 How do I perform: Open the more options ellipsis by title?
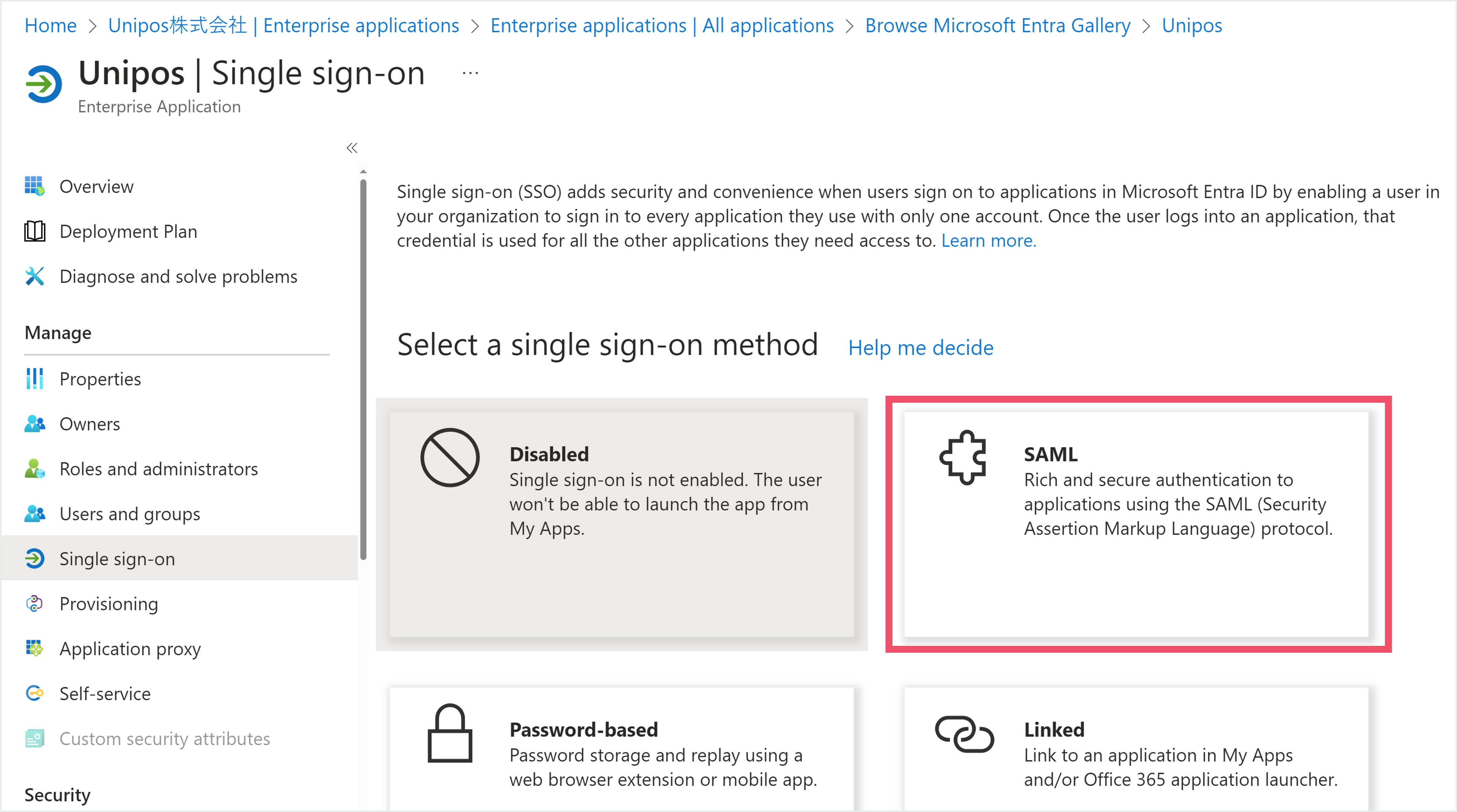tap(470, 73)
